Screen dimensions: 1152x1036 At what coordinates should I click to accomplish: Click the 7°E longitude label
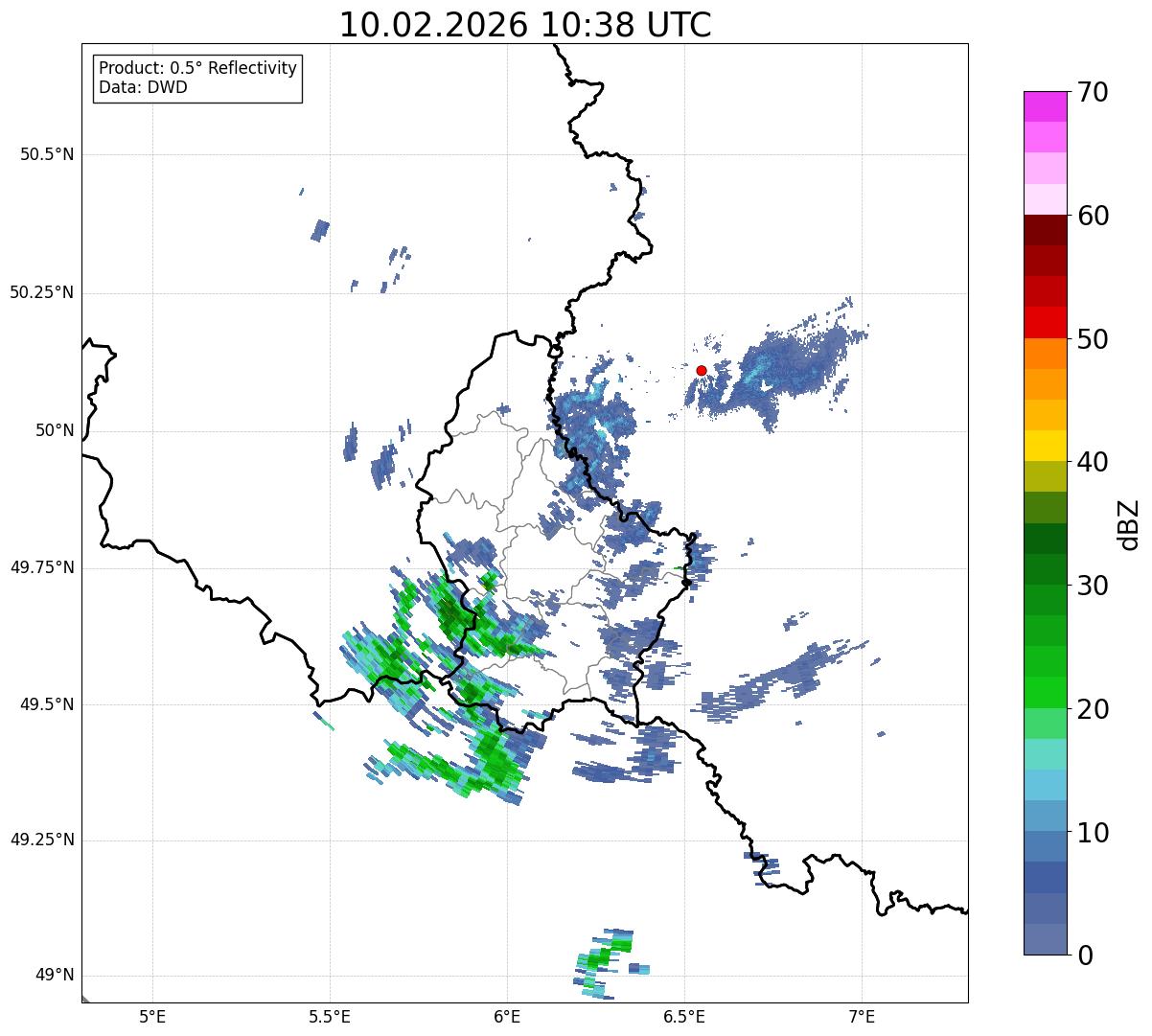tap(862, 1016)
